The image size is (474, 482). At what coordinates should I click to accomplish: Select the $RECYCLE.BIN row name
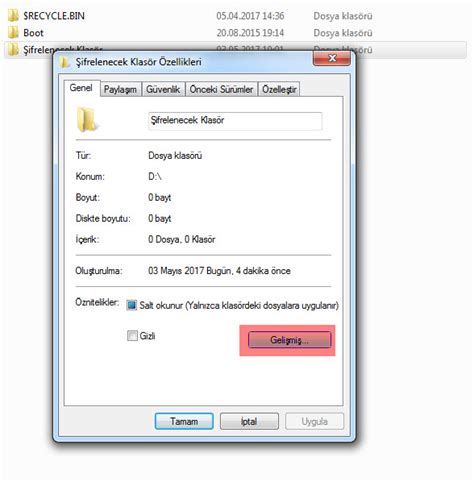54,16
